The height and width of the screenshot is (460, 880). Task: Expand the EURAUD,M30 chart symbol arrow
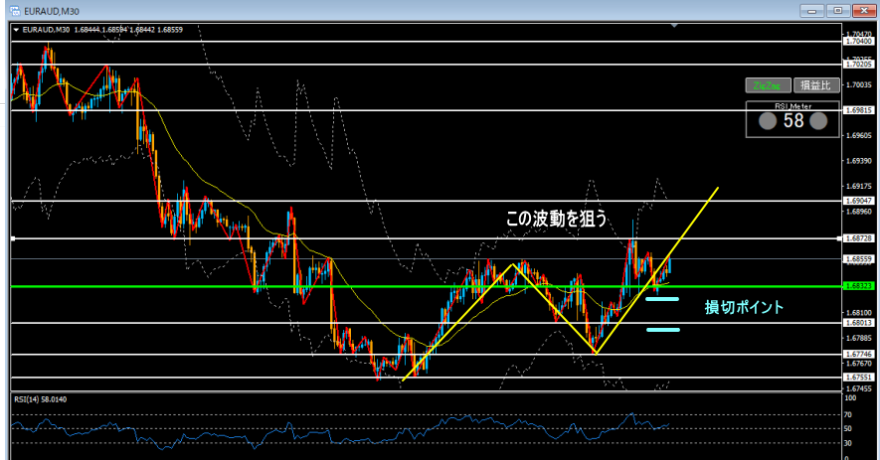click(x=15, y=30)
